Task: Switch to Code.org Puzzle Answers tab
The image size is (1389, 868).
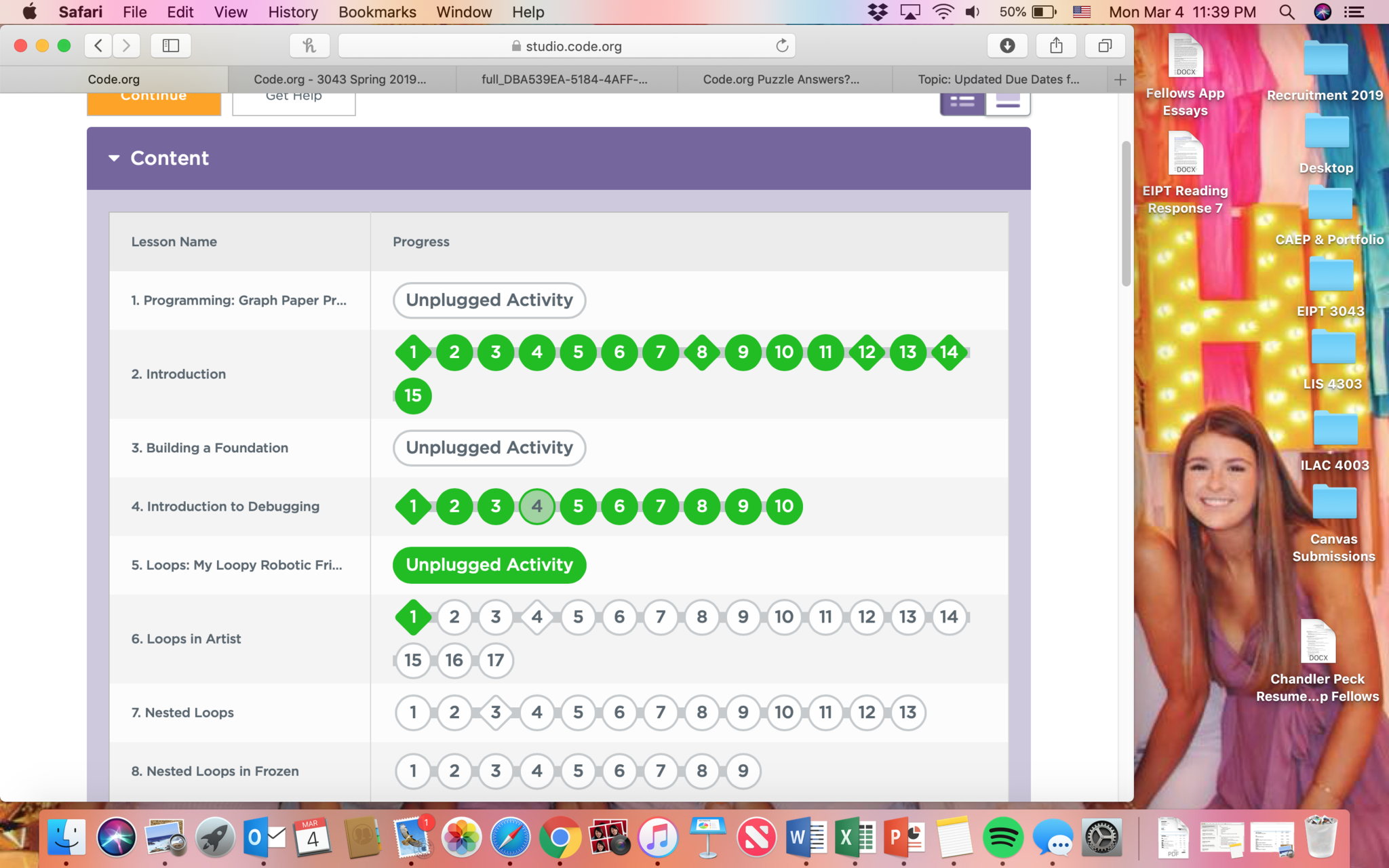Action: pyautogui.click(x=781, y=79)
